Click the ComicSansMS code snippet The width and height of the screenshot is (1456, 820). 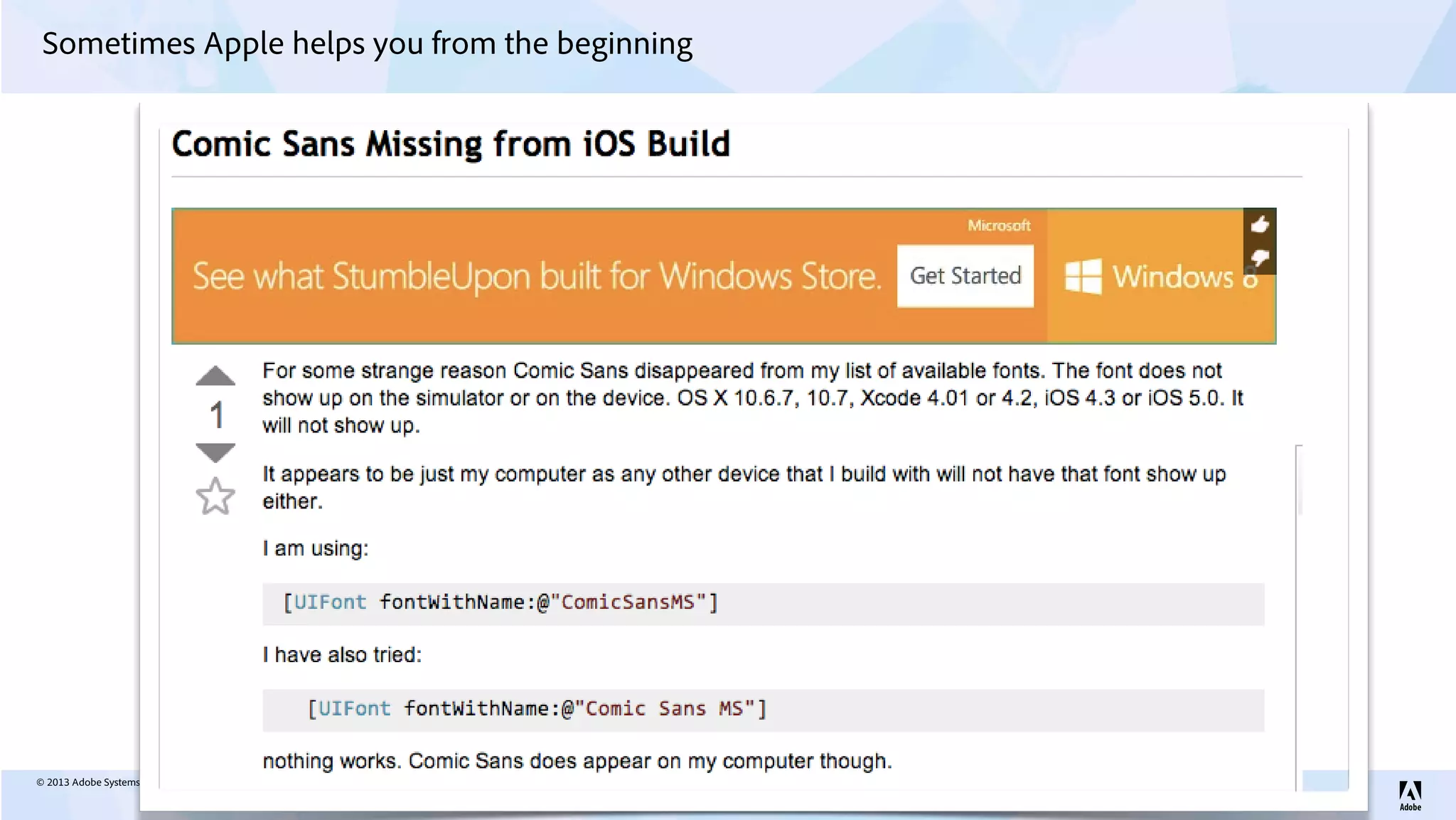tap(500, 603)
